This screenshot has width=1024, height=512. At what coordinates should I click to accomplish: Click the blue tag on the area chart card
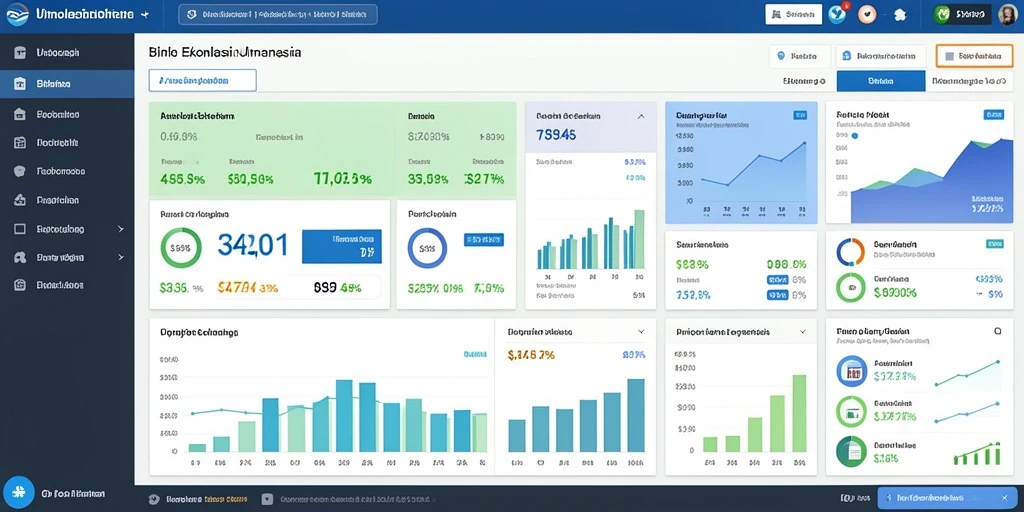coord(993,114)
